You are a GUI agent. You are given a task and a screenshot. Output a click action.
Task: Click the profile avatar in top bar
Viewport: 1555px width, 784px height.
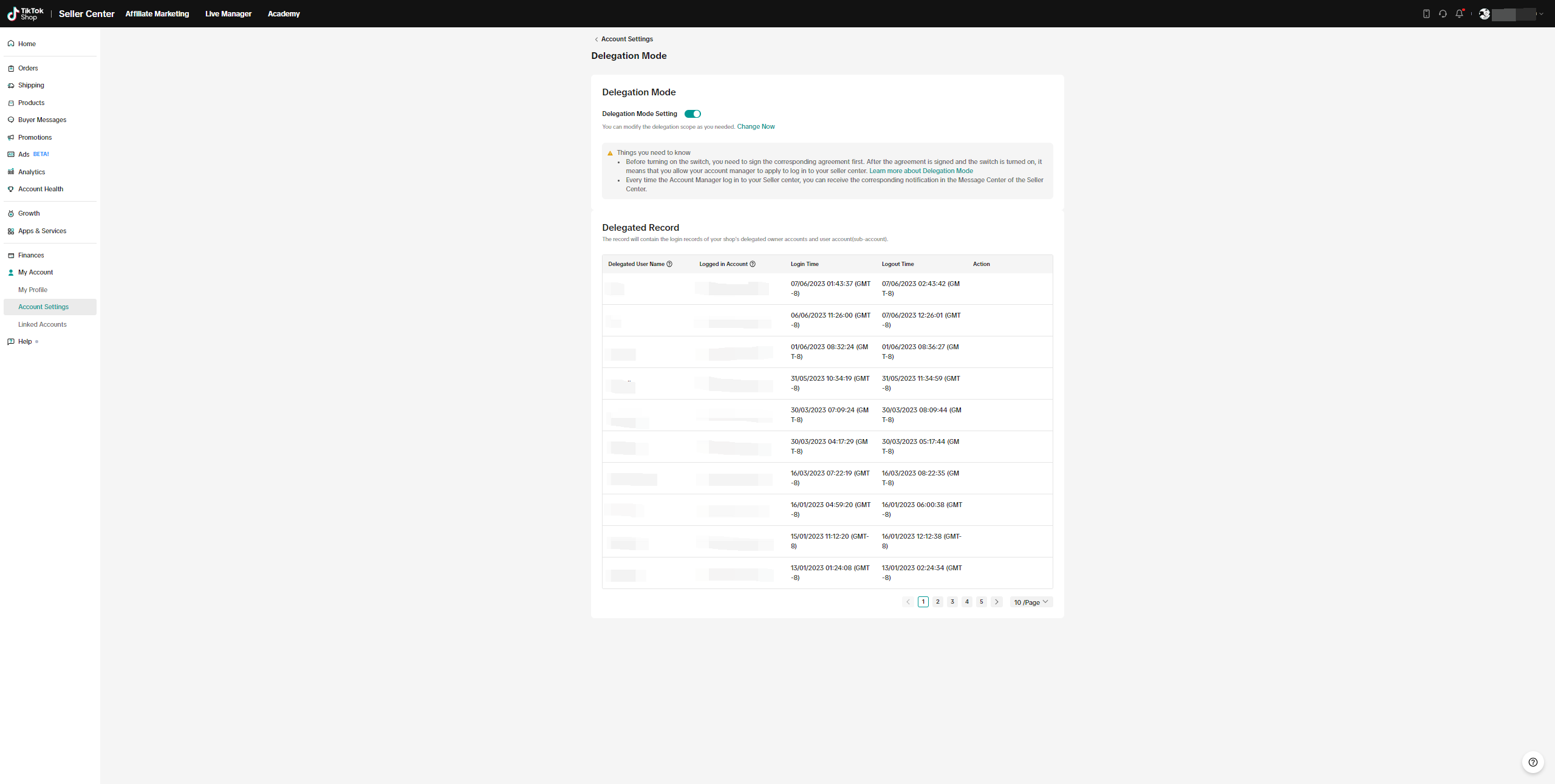point(1485,14)
